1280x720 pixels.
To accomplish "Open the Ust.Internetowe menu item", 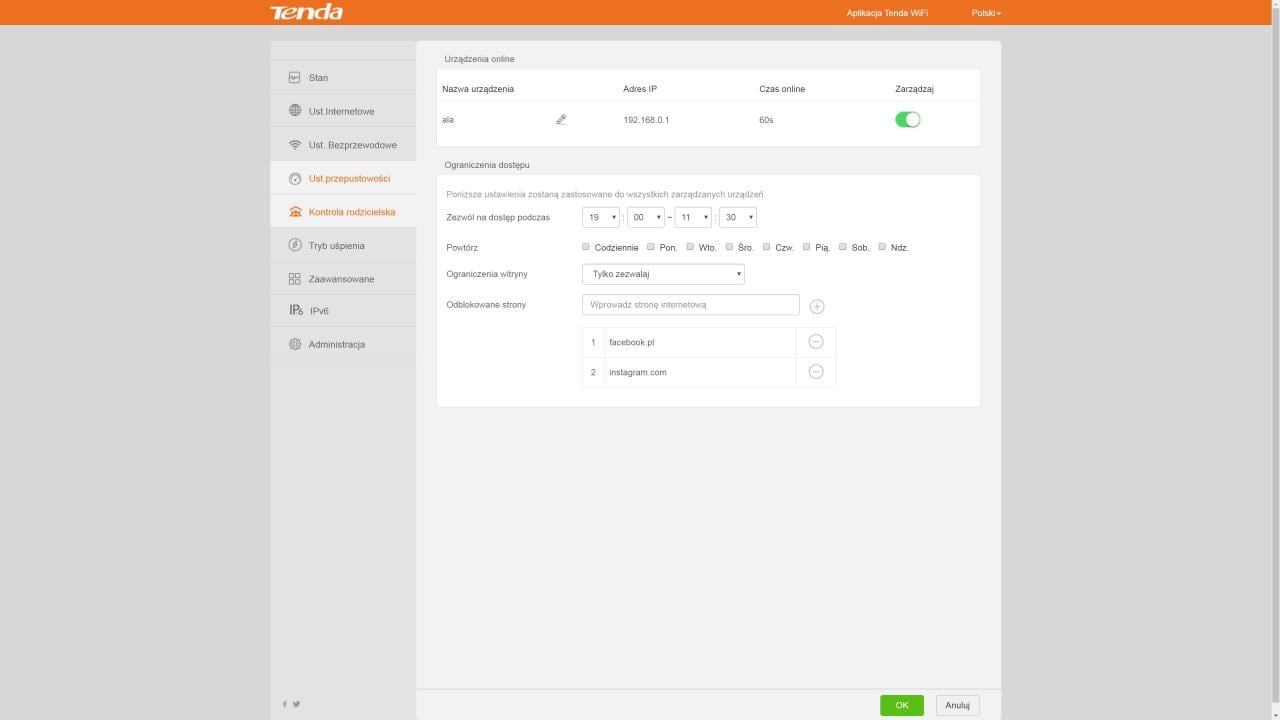I will 343,111.
